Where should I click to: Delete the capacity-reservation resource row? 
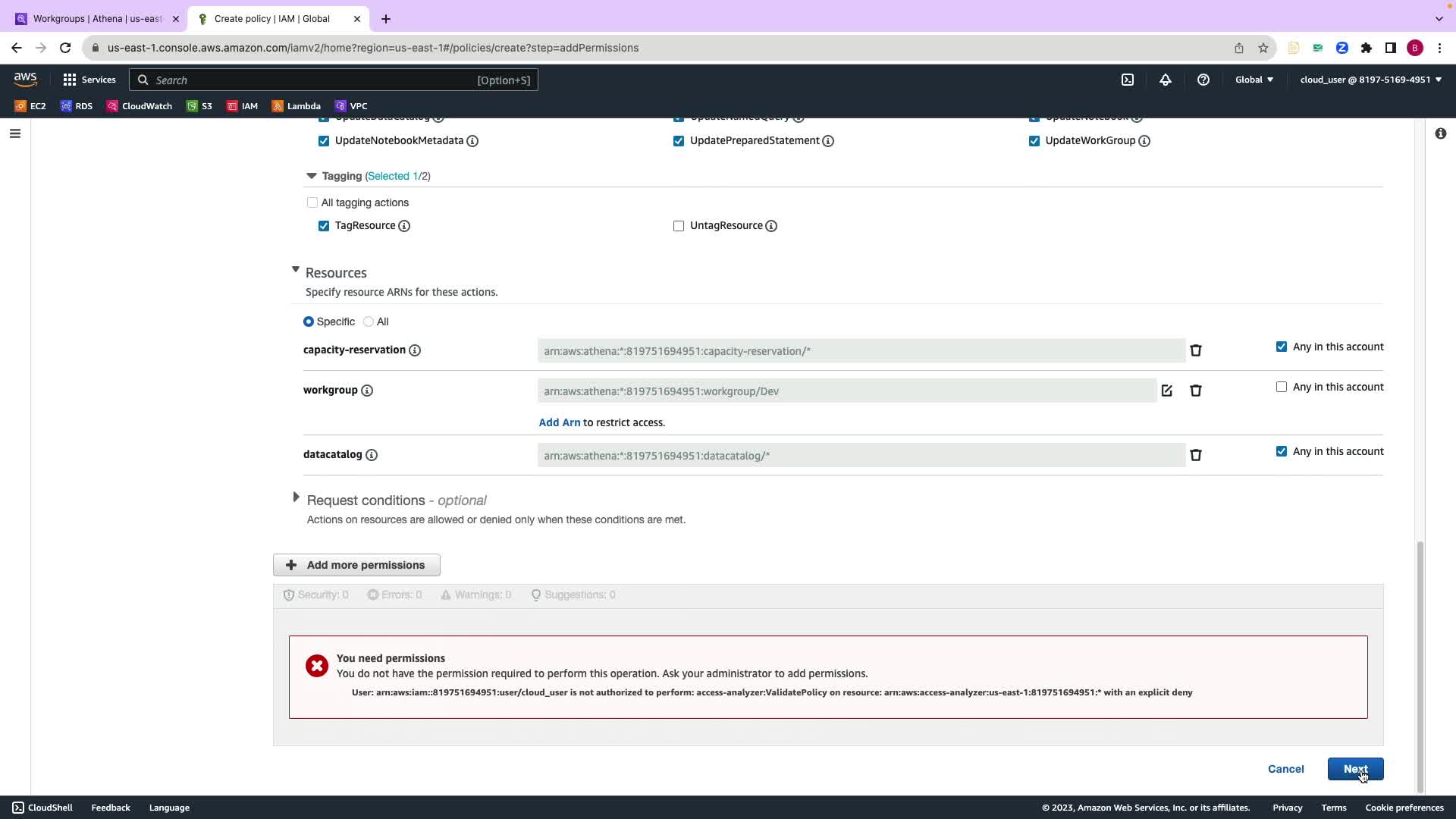[1196, 350]
